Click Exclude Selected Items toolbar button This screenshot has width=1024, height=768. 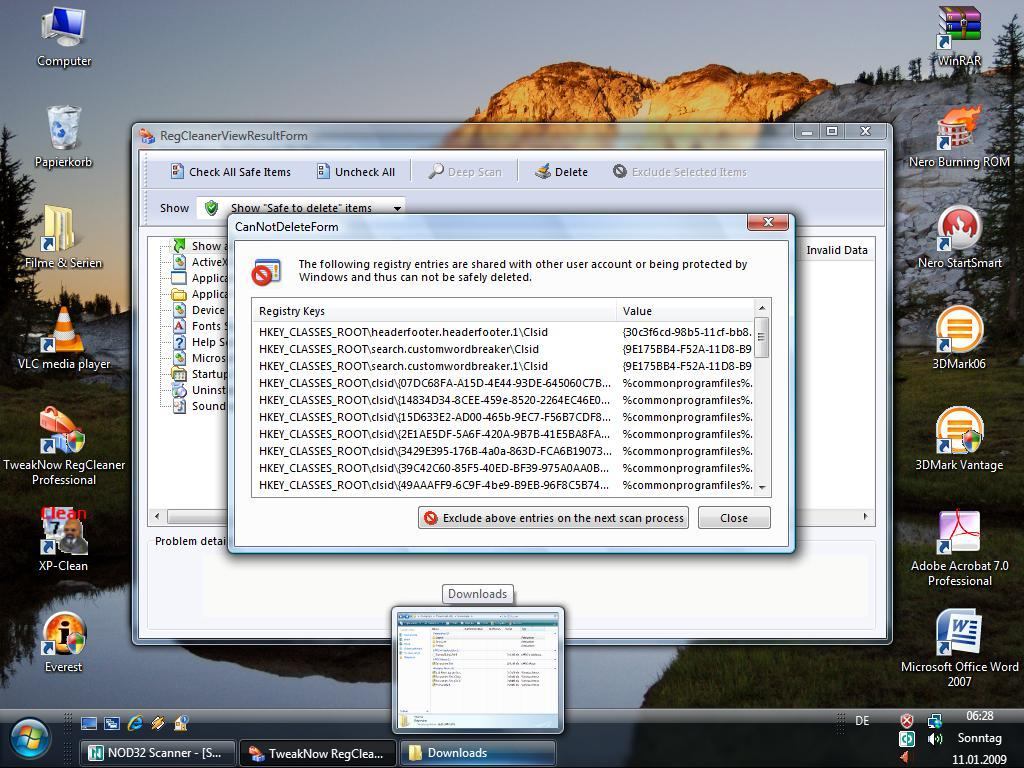[x=680, y=172]
